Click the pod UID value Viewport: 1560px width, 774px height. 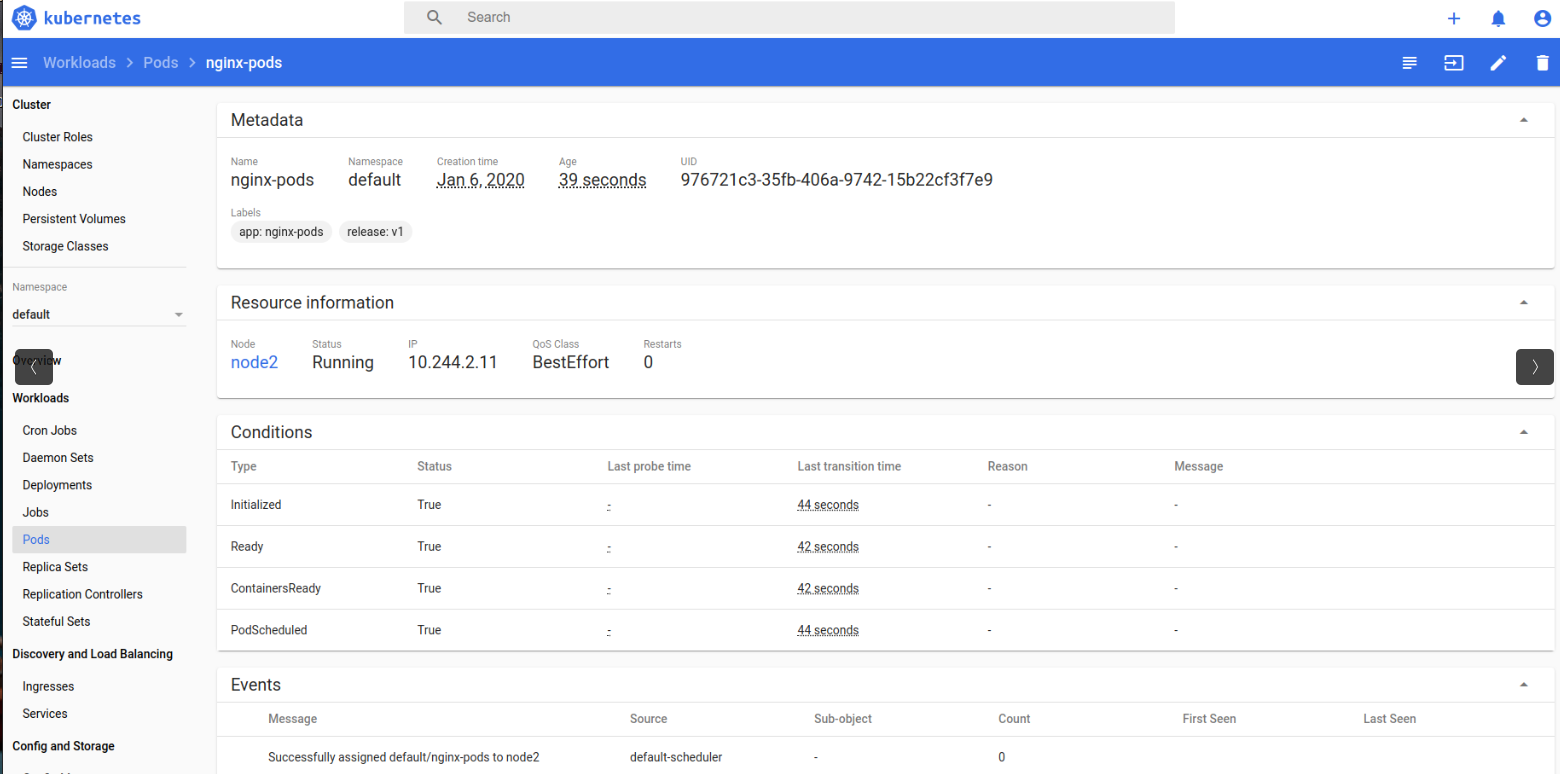(837, 180)
